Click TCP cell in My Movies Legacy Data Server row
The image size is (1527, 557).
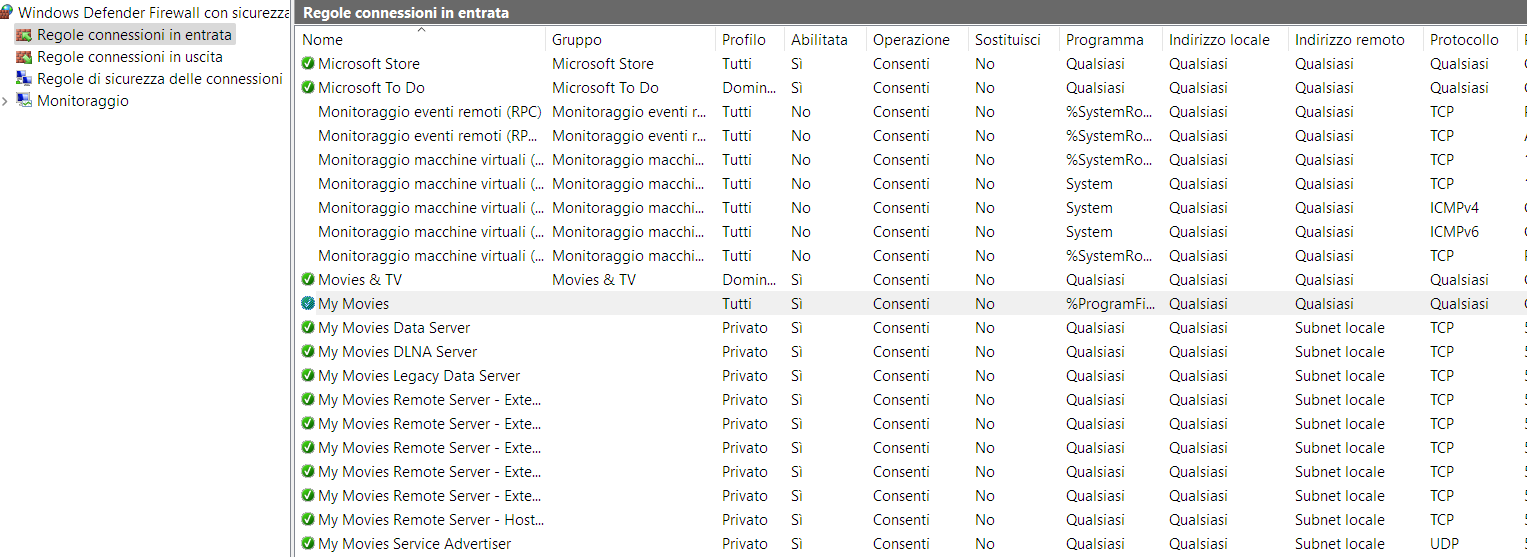[1442, 376]
